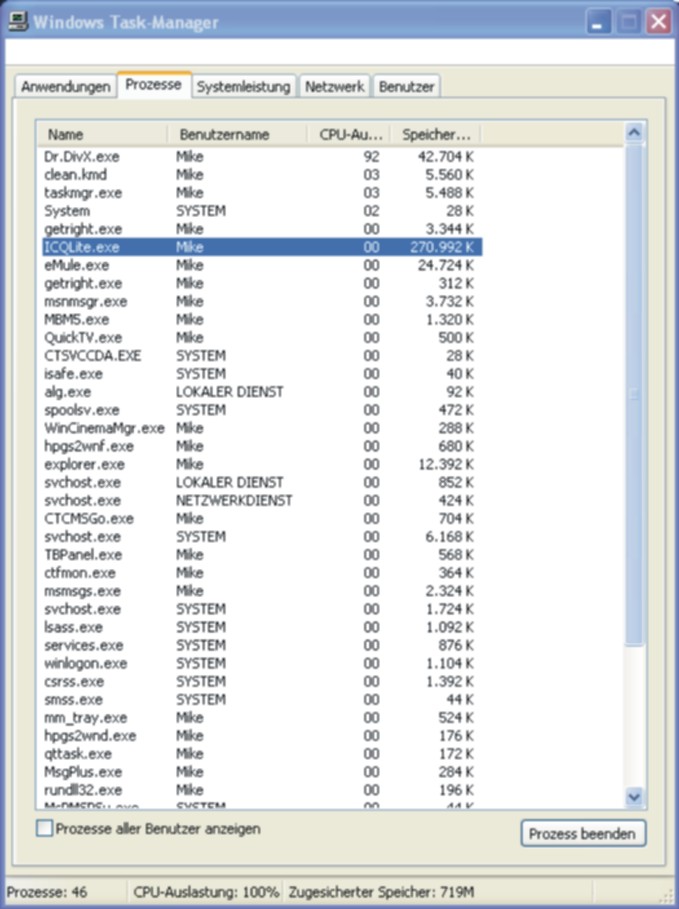Click 'CPU-Auslastung: 100%' in status bar
Viewport: 679px width, 909px height.
coord(206,892)
